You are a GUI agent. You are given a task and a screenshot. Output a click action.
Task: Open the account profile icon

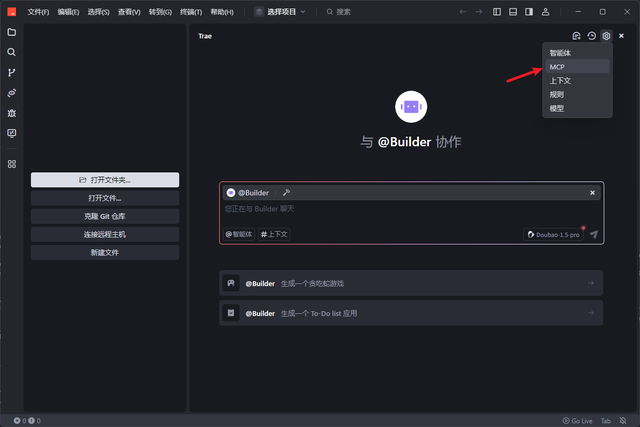tap(545, 12)
